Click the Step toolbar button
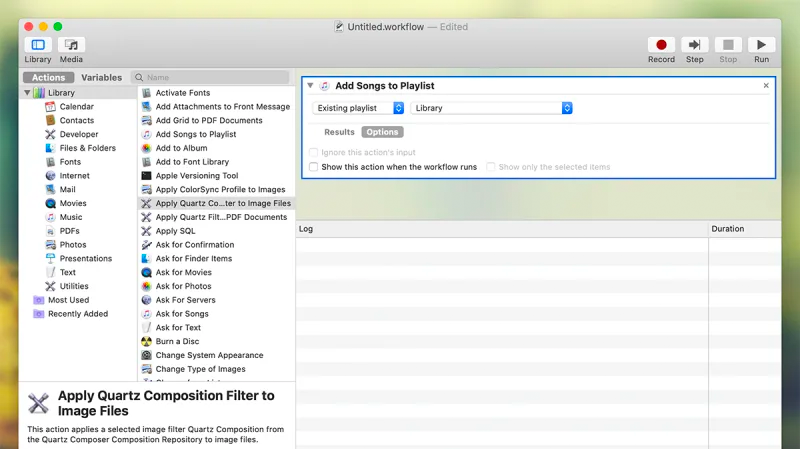The image size is (800, 449). pos(694,45)
